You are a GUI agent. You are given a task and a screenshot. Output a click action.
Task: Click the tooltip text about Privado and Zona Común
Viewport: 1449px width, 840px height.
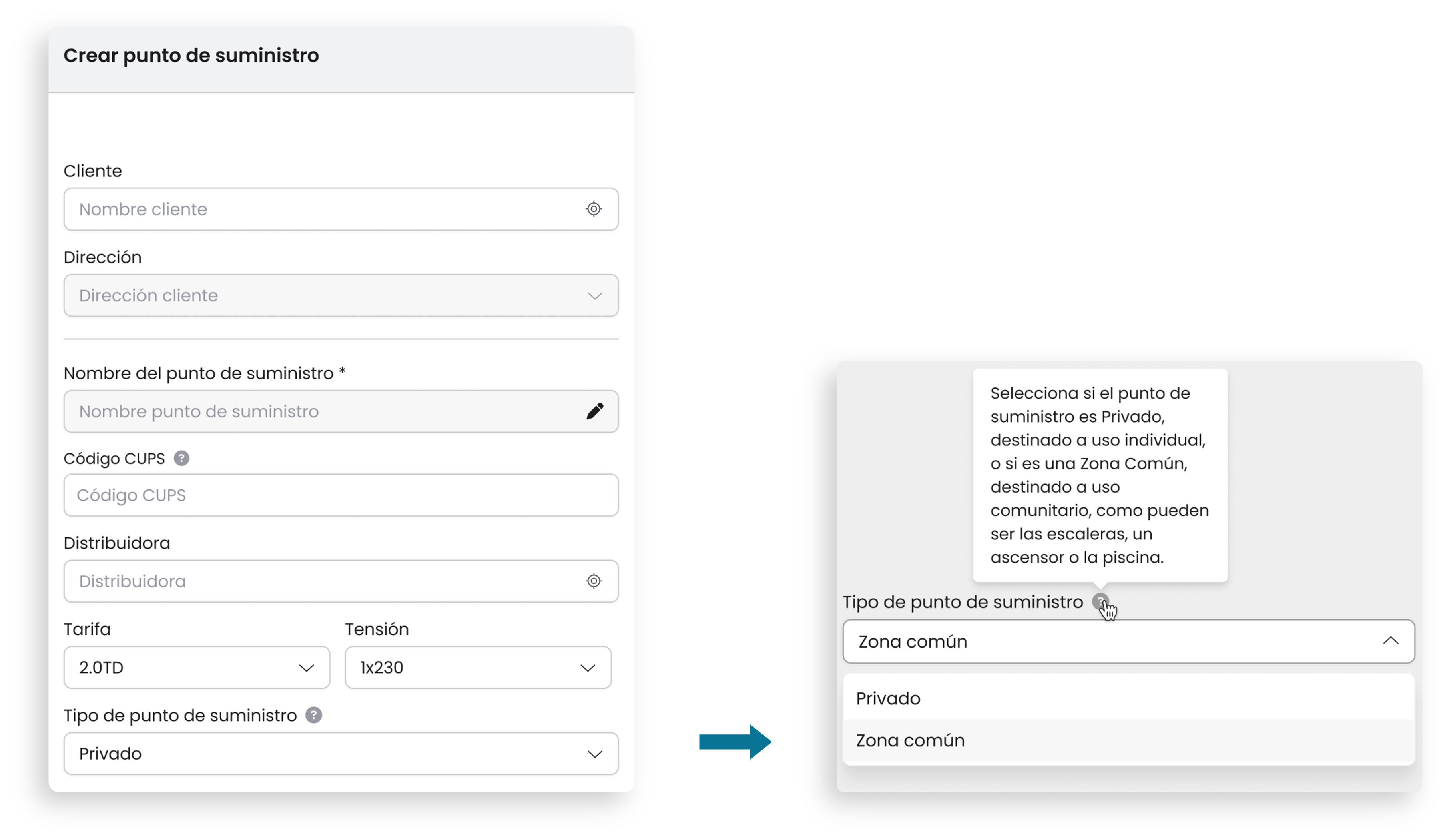pos(1100,475)
